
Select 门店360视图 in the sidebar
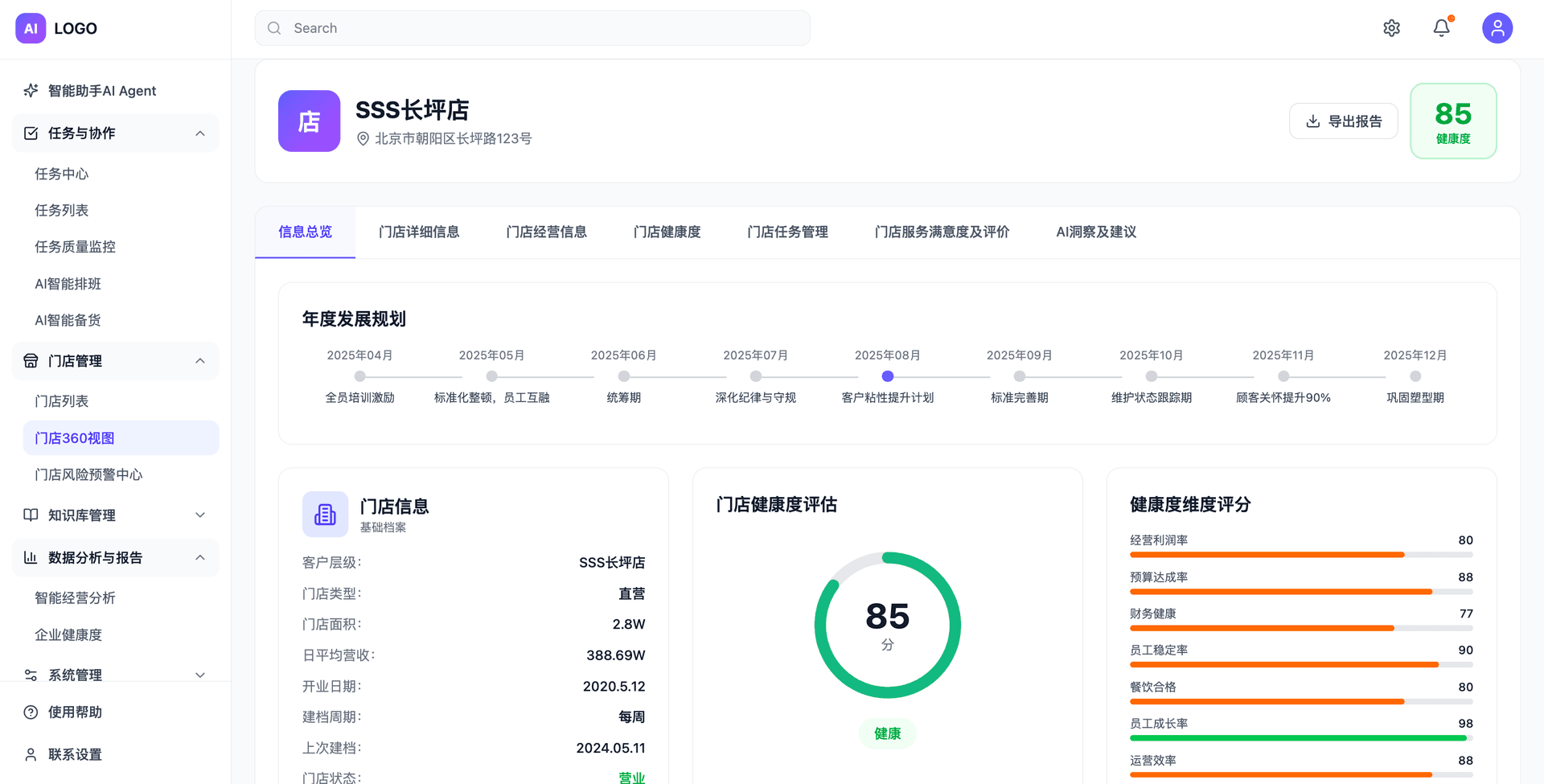tap(121, 437)
